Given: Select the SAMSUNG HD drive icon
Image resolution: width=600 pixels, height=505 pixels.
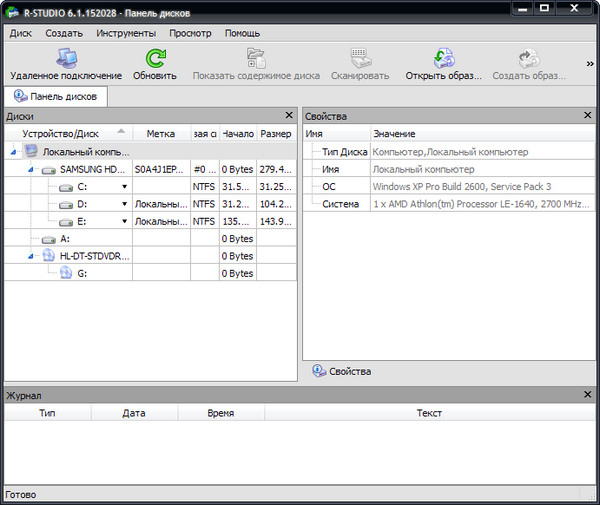Looking at the screenshot, I should click(50, 169).
